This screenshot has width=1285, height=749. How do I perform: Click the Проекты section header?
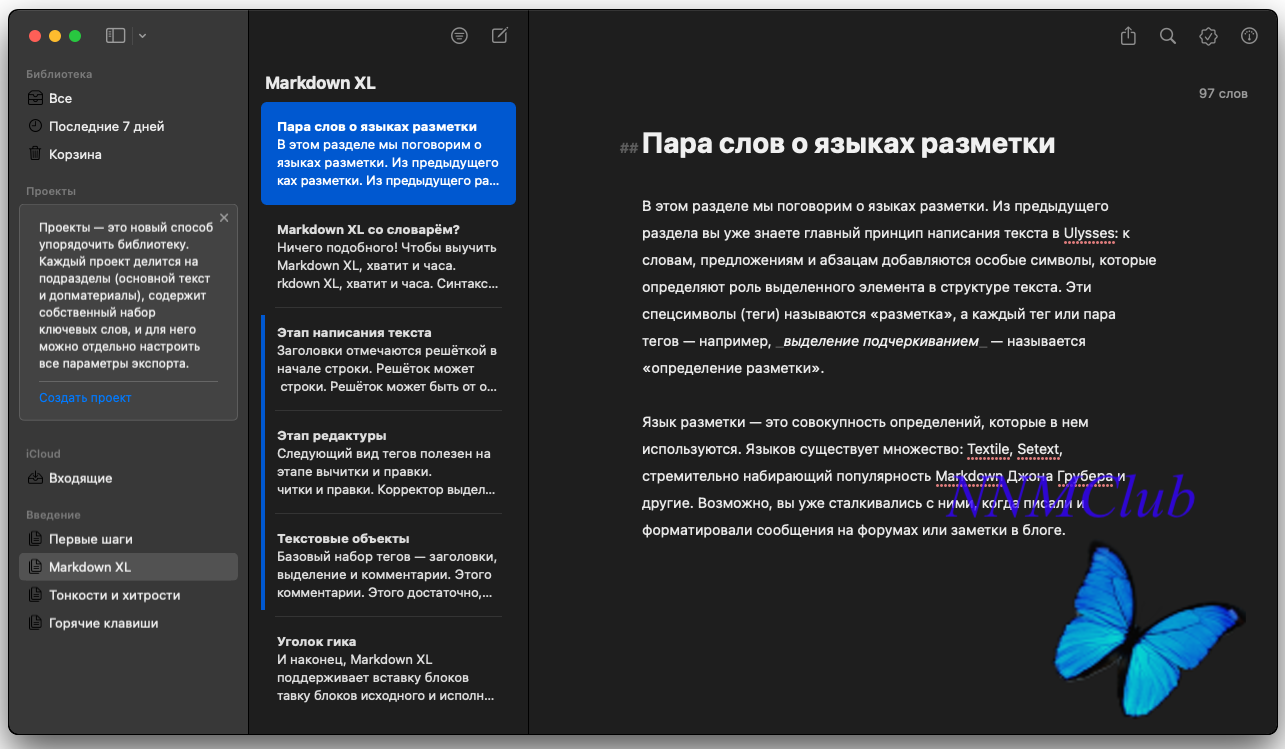[51, 191]
